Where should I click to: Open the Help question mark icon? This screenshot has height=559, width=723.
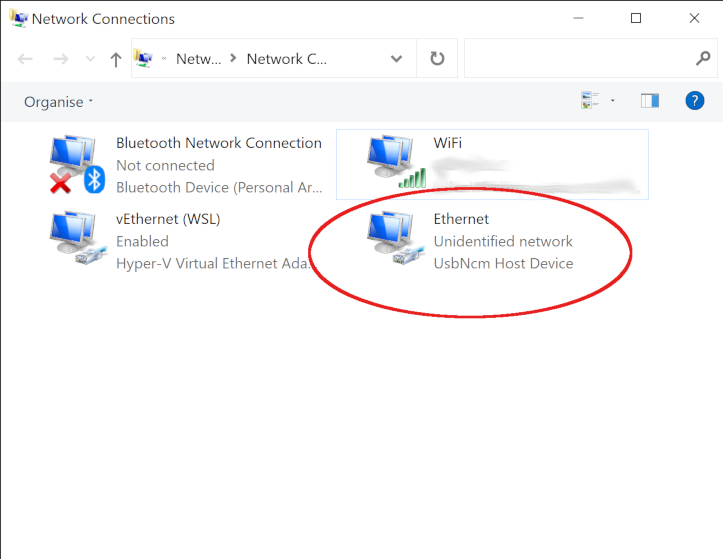(694, 101)
